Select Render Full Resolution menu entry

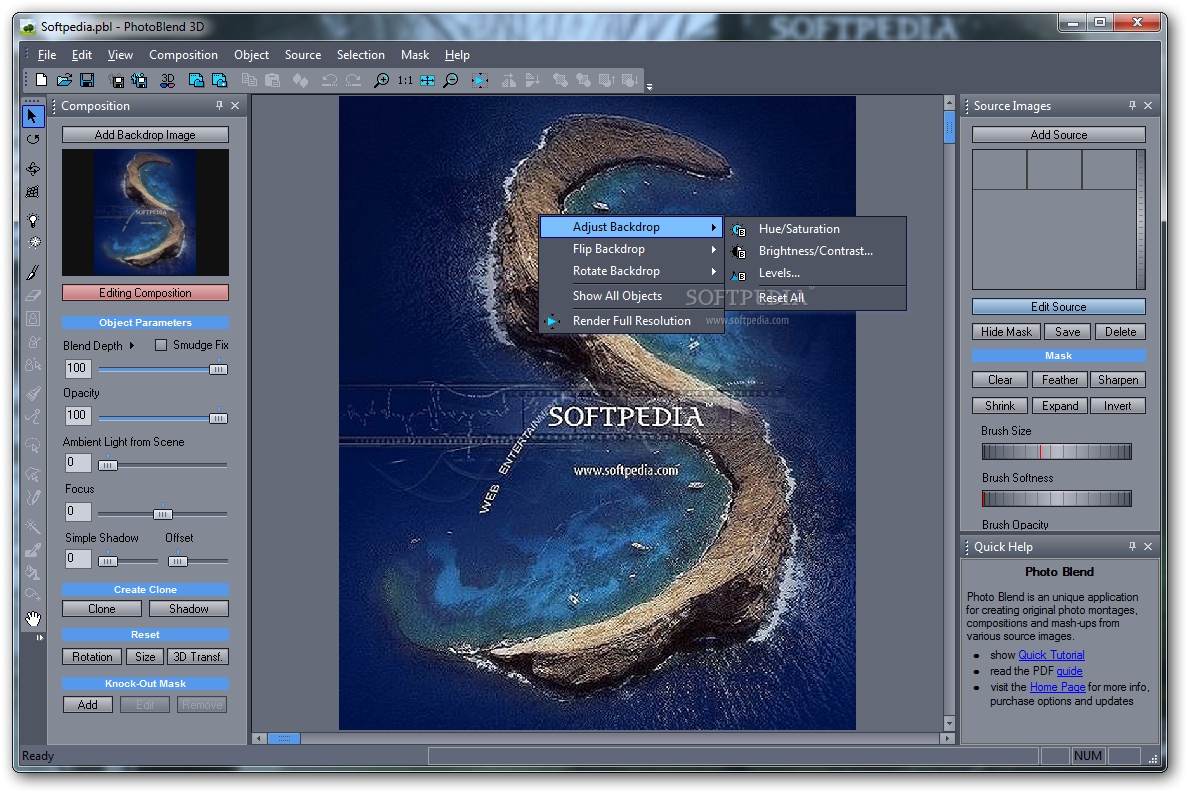pyautogui.click(x=632, y=321)
